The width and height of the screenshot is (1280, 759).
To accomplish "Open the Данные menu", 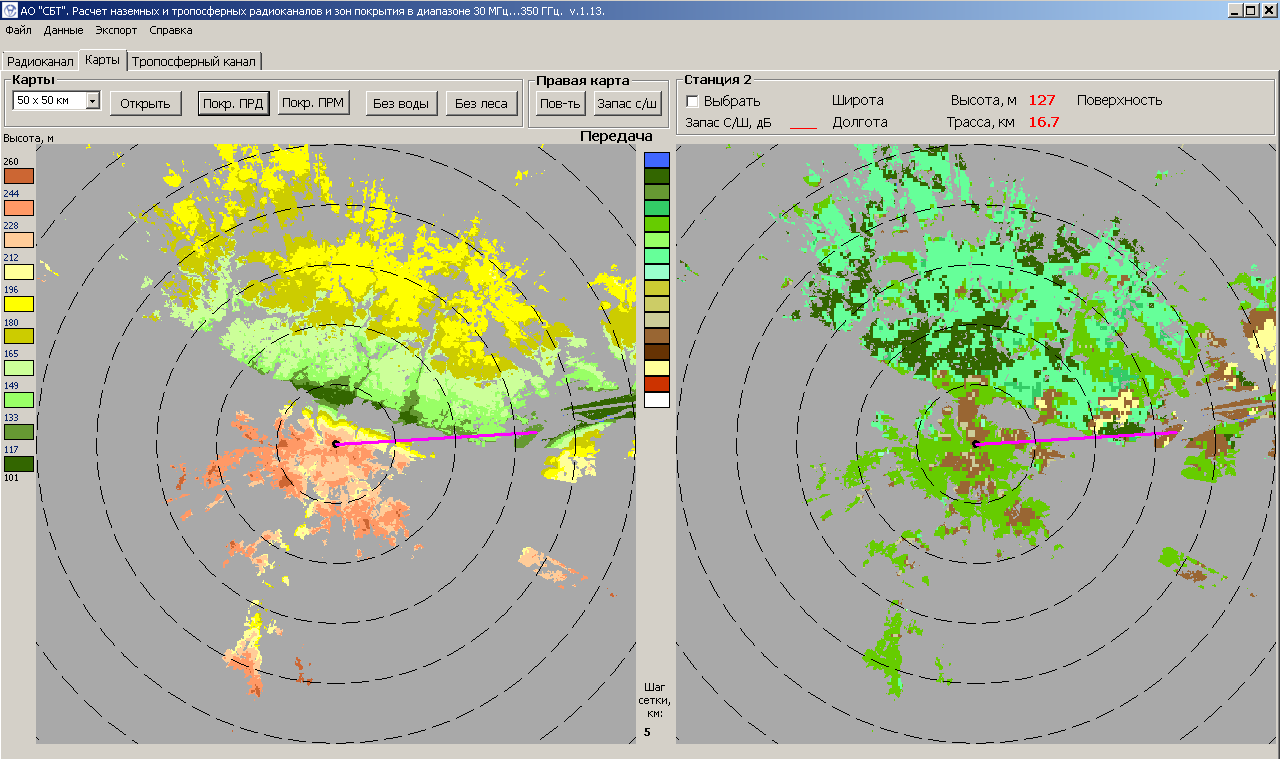I will pos(63,30).
